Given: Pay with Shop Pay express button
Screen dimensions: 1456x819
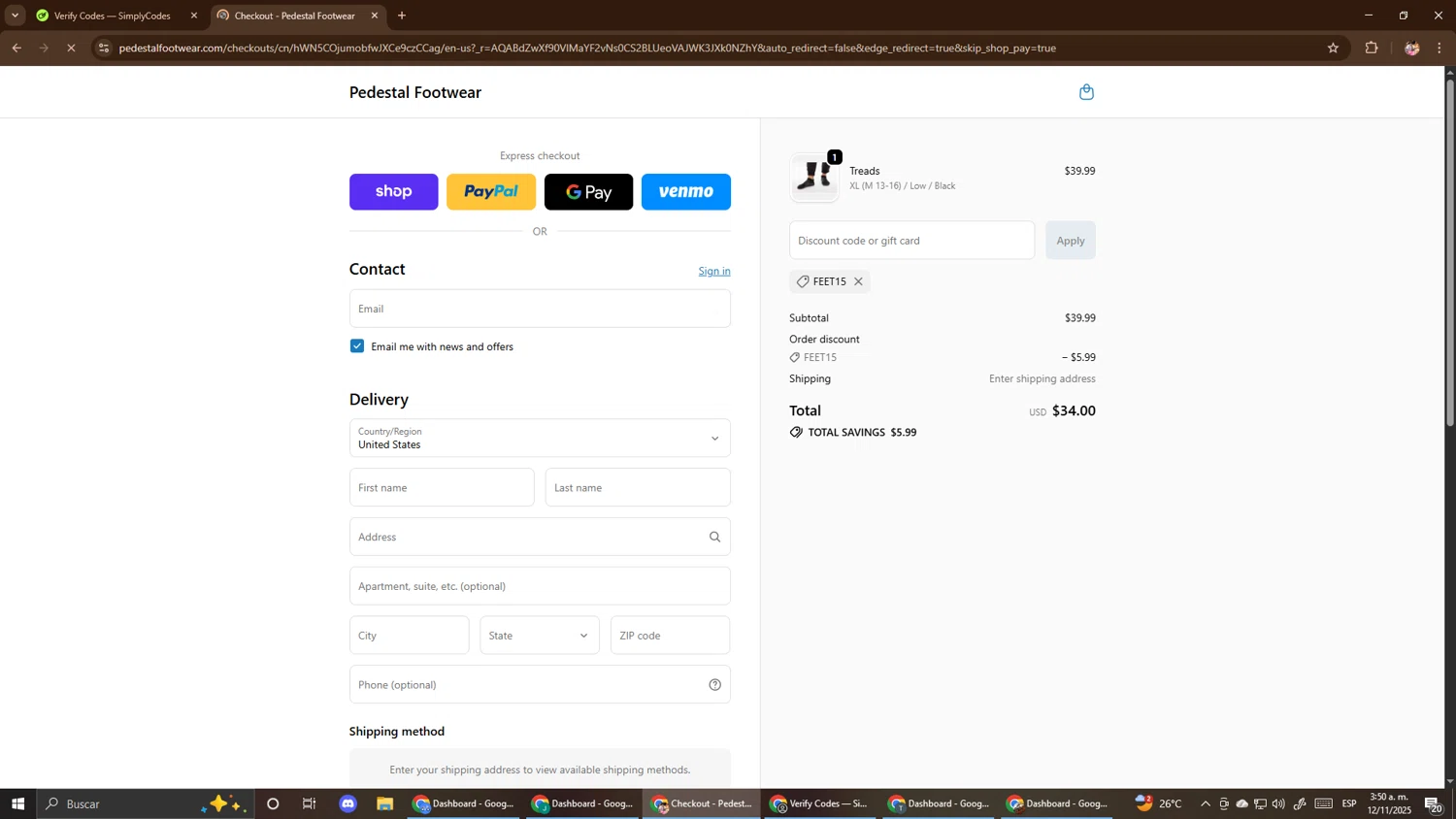Looking at the screenshot, I should click(x=393, y=192).
